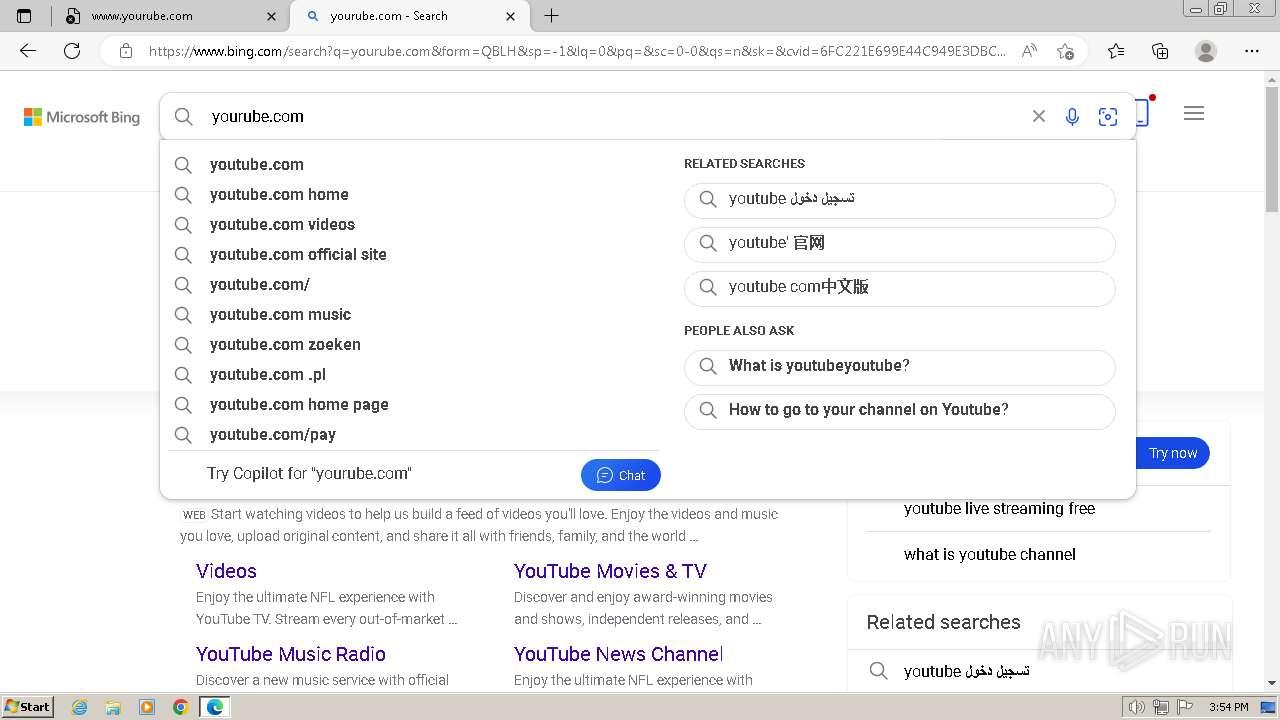
Task: Click the browser back arrow
Action: 28,51
